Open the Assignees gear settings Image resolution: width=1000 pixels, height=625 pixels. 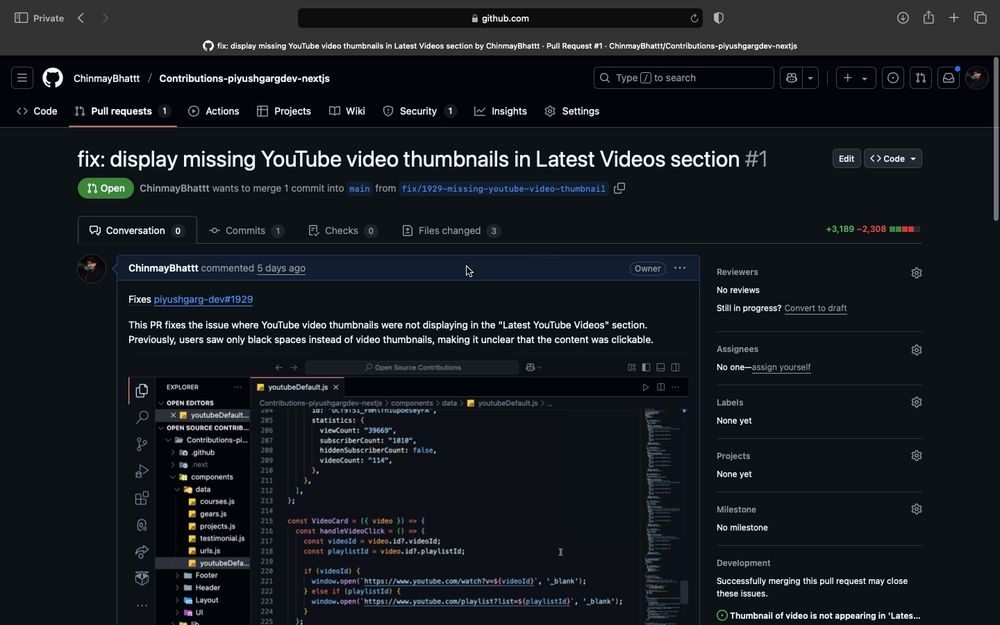(916, 350)
